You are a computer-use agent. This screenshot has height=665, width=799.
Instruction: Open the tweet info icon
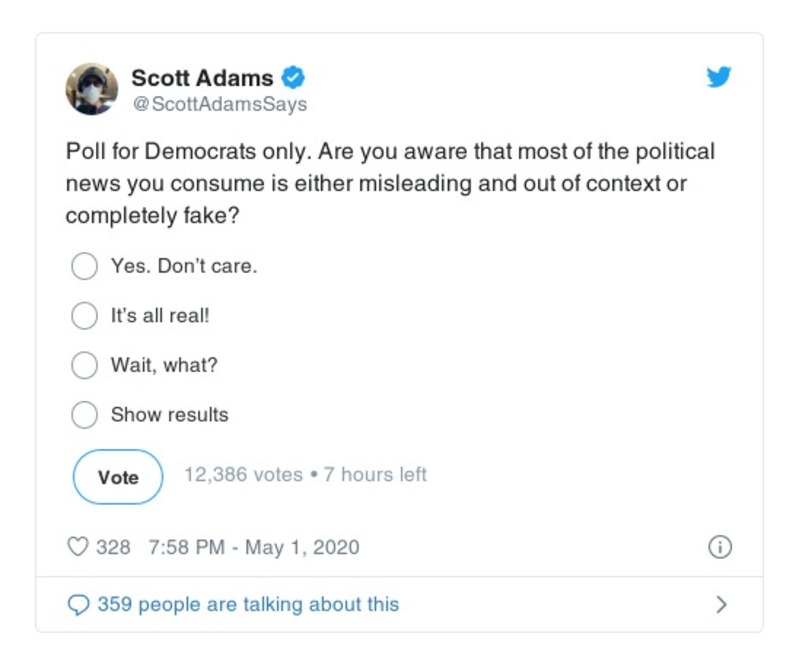click(x=719, y=547)
